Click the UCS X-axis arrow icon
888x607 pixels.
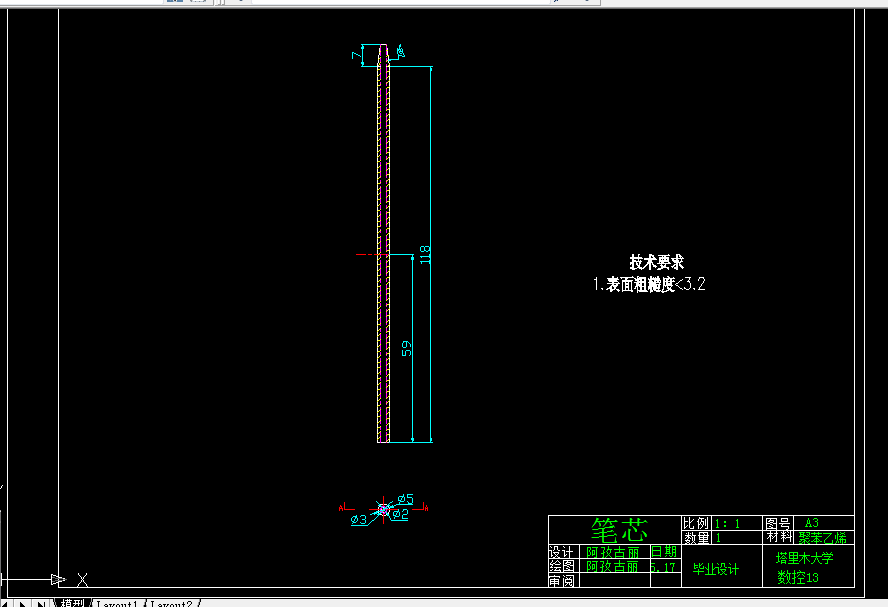pos(58,579)
